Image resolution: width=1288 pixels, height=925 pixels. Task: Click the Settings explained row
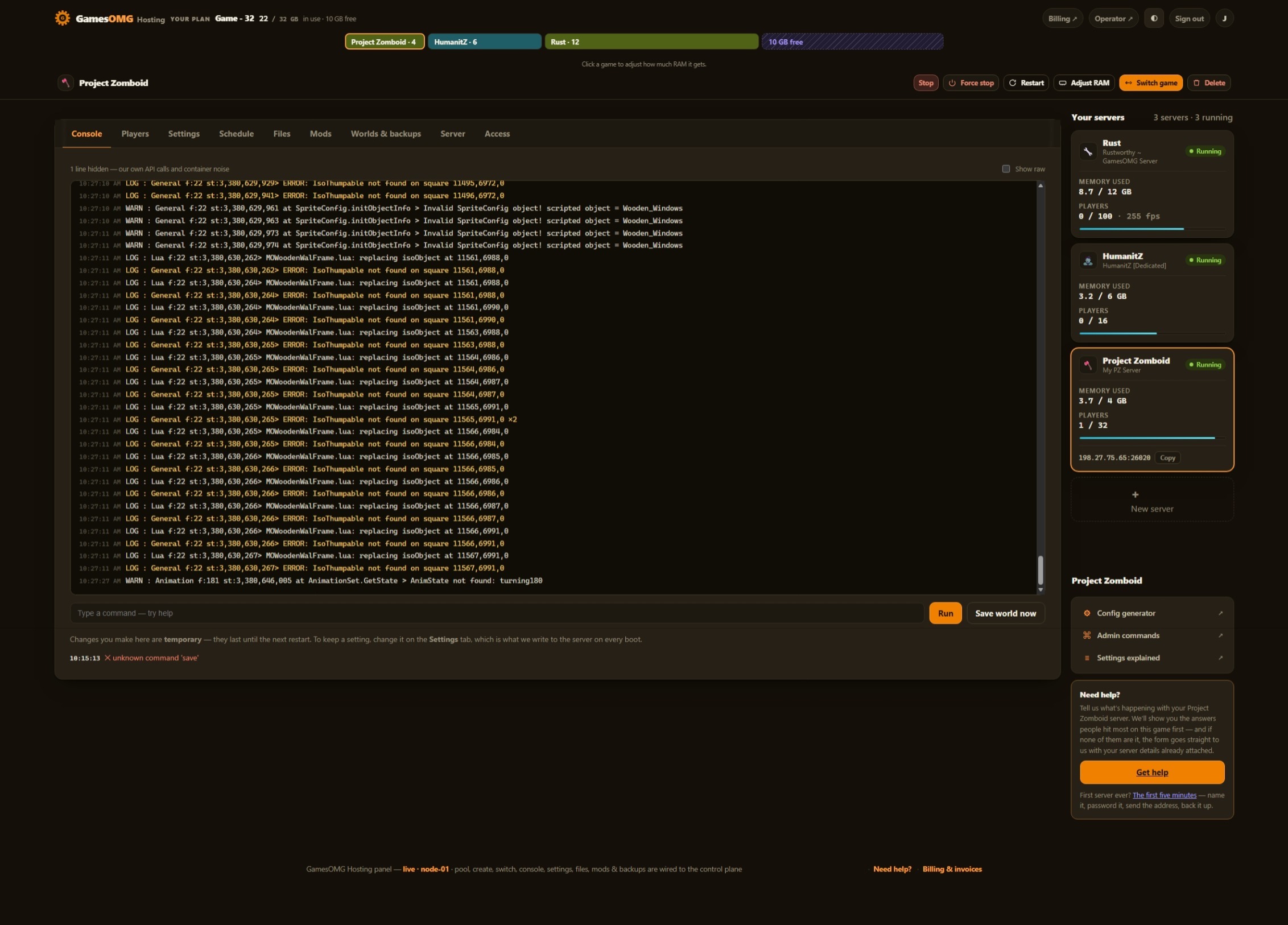tap(1152, 658)
